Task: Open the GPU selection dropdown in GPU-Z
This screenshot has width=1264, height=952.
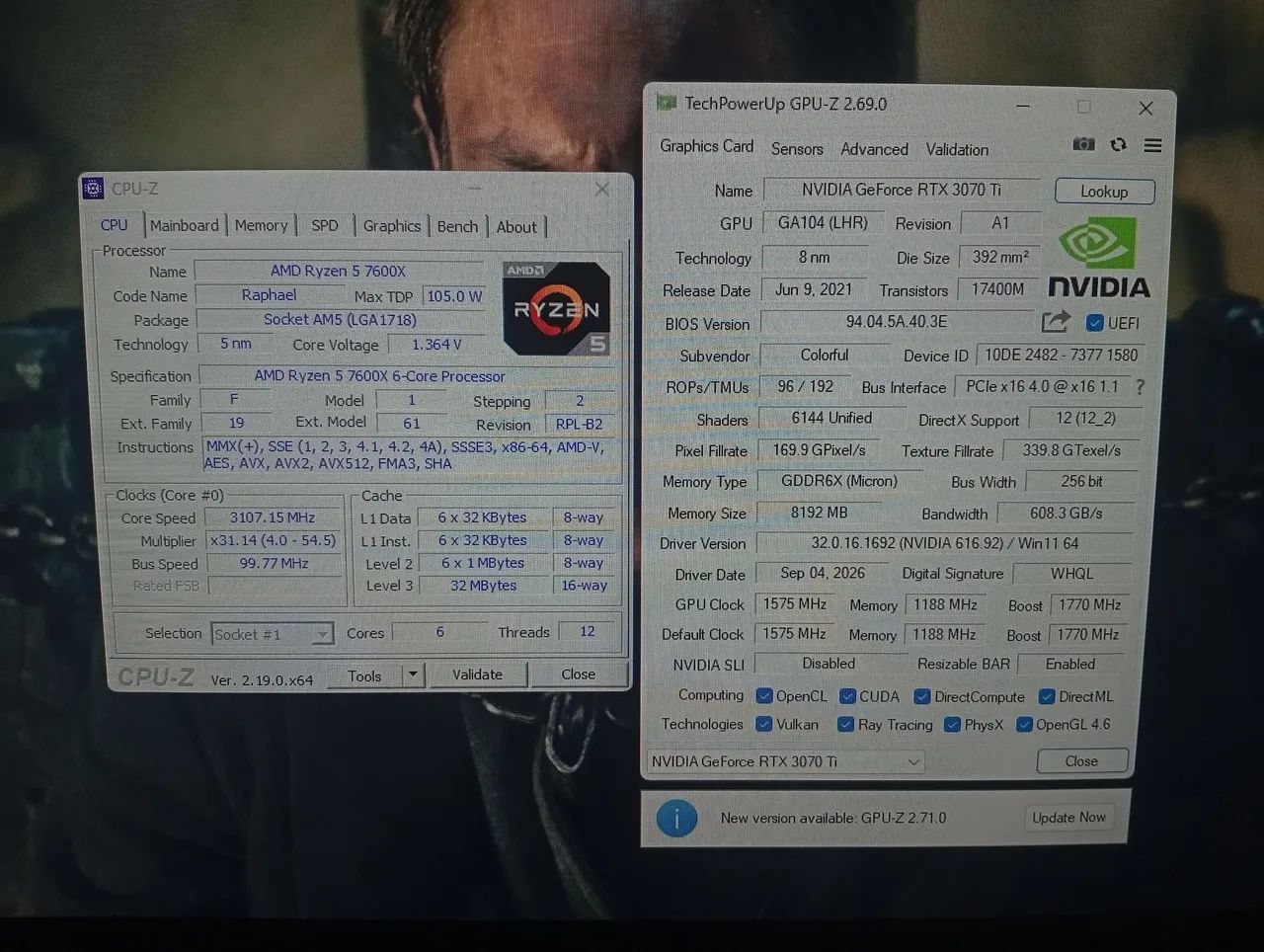Action: coord(786,761)
